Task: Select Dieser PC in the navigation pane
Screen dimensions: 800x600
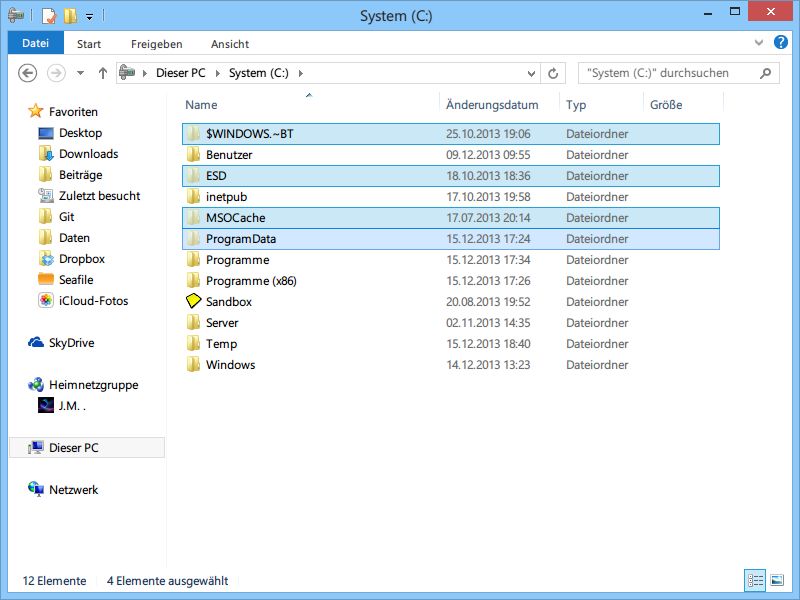Action: [x=73, y=447]
